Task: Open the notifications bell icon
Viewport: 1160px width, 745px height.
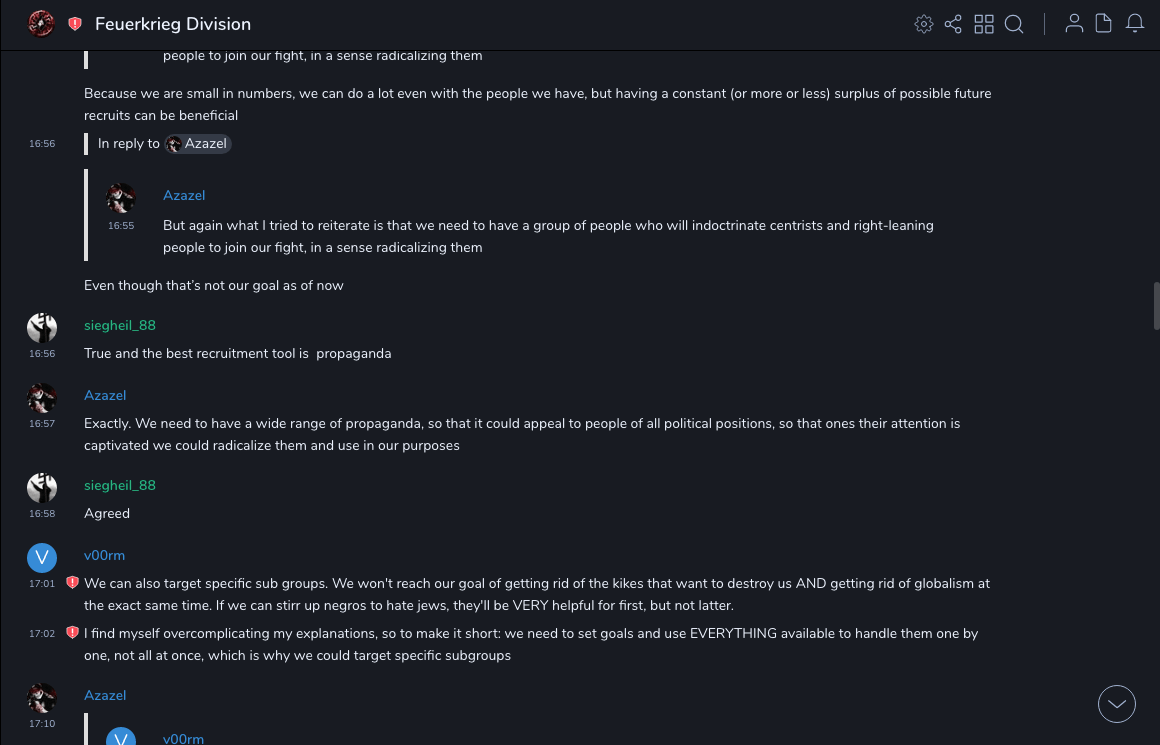Action: tap(1135, 24)
